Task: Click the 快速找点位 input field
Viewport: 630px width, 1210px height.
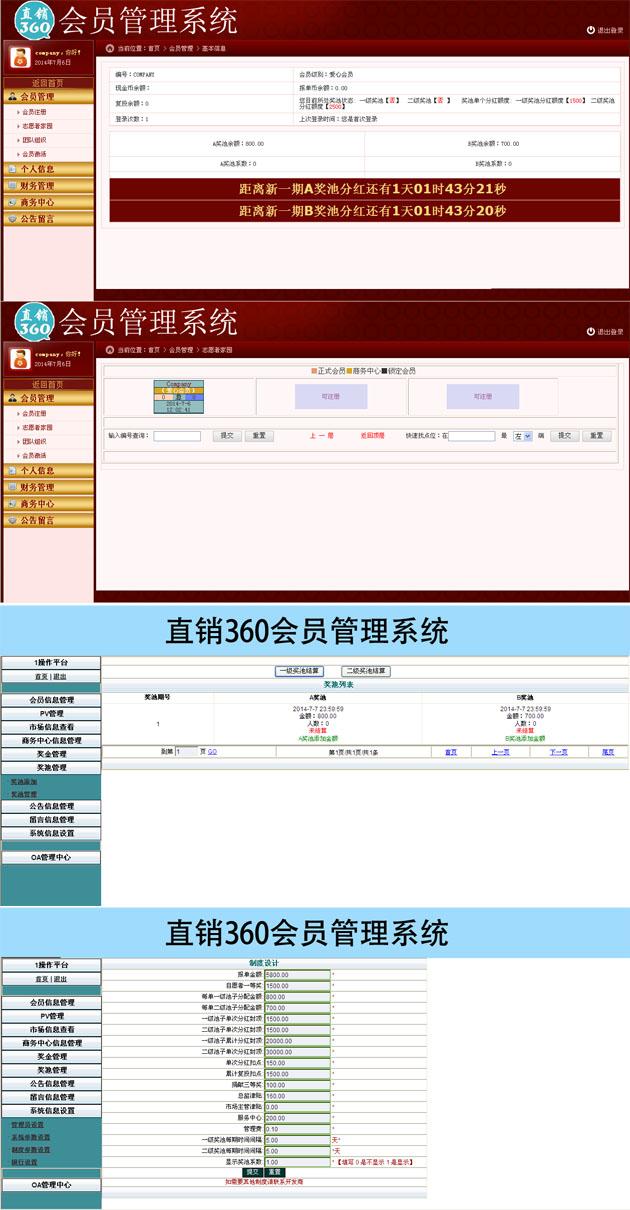Action: tap(471, 436)
